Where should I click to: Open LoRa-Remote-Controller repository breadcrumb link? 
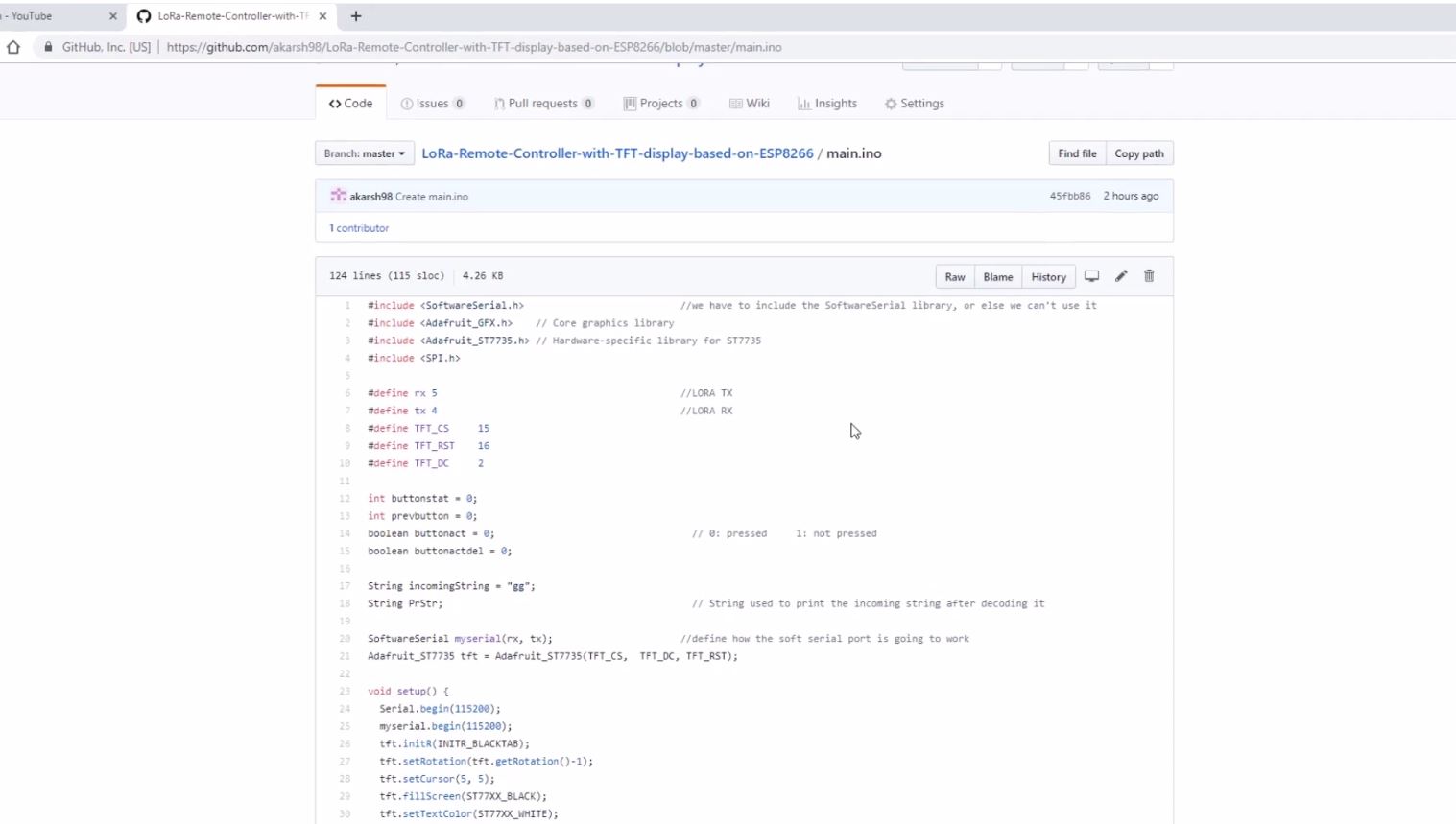tap(617, 153)
